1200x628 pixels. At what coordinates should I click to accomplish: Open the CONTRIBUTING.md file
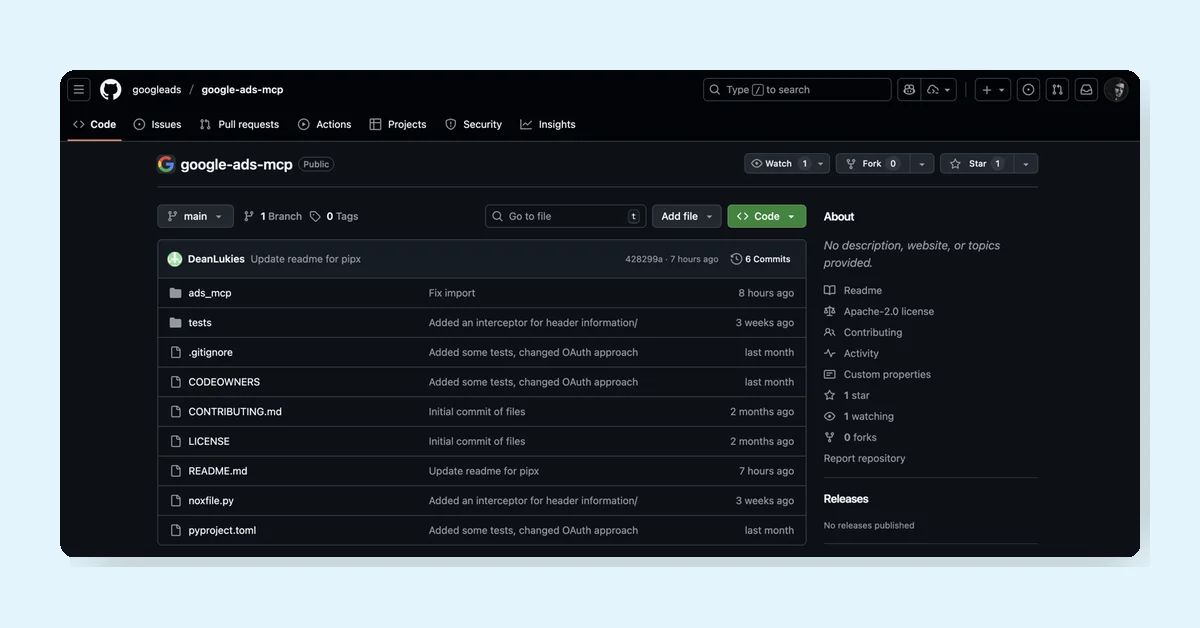click(235, 412)
